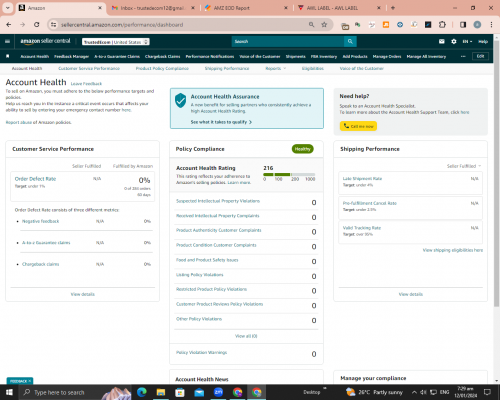This screenshot has width=500, height=400.
Task: Click the zoom magnifier in address bar
Action: click(311, 25)
